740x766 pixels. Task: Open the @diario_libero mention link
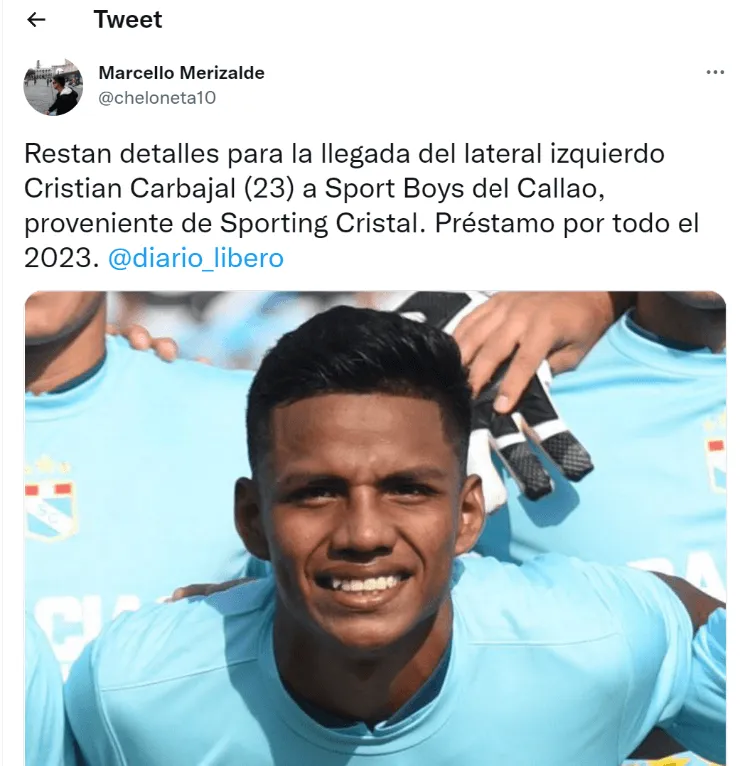pyautogui.click(x=195, y=257)
